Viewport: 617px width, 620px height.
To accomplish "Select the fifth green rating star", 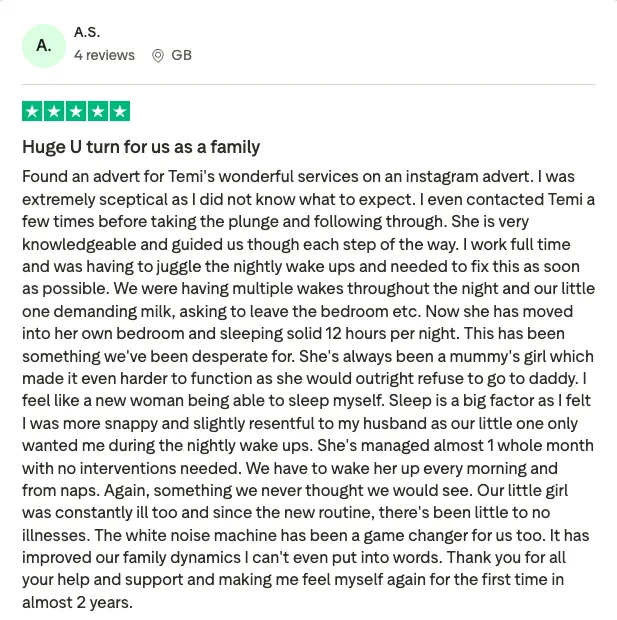I will (x=120, y=111).
